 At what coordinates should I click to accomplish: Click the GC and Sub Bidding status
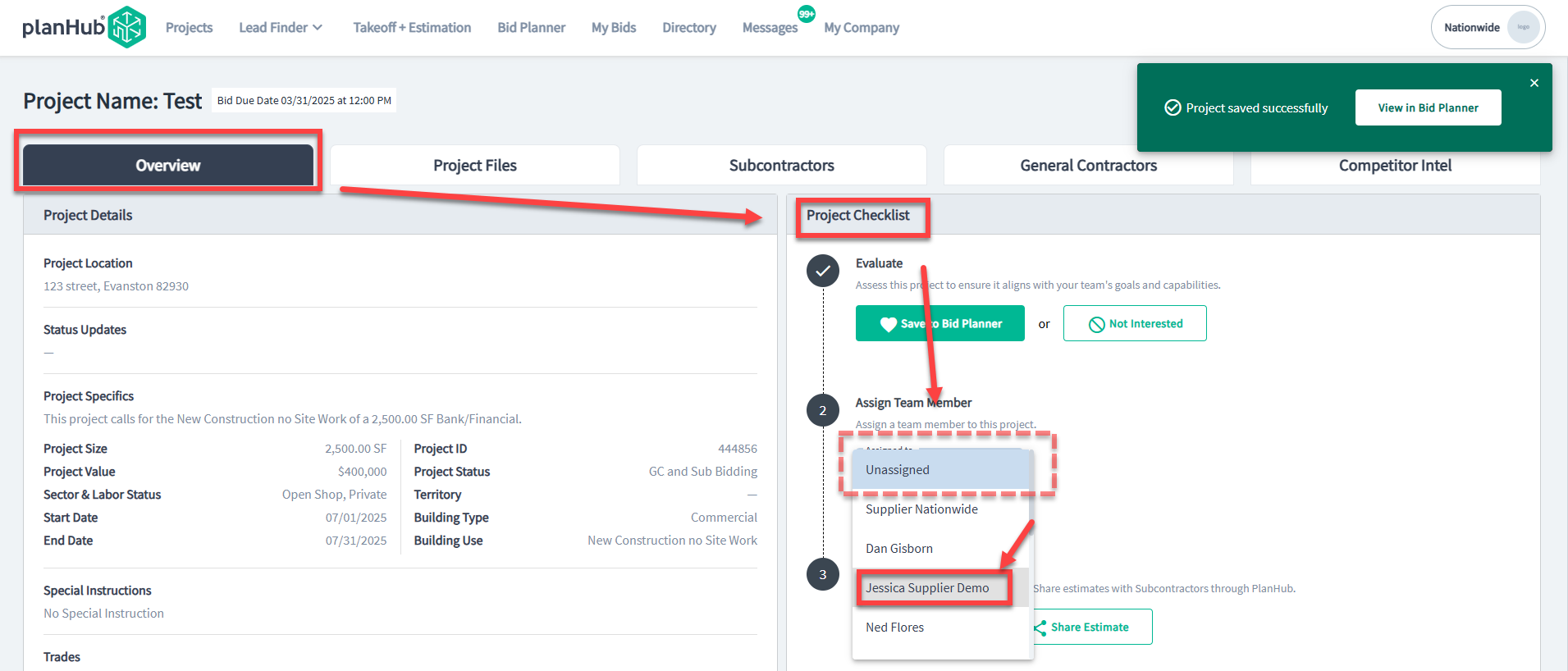[703, 472]
